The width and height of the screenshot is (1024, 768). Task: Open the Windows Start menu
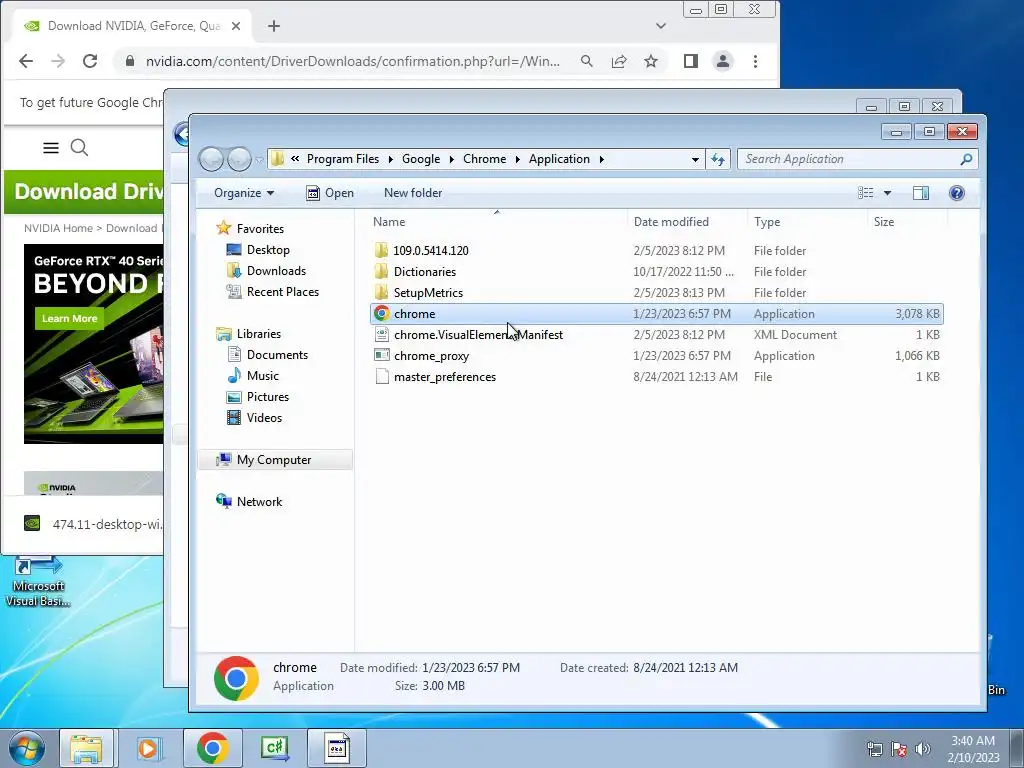pos(26,748)
